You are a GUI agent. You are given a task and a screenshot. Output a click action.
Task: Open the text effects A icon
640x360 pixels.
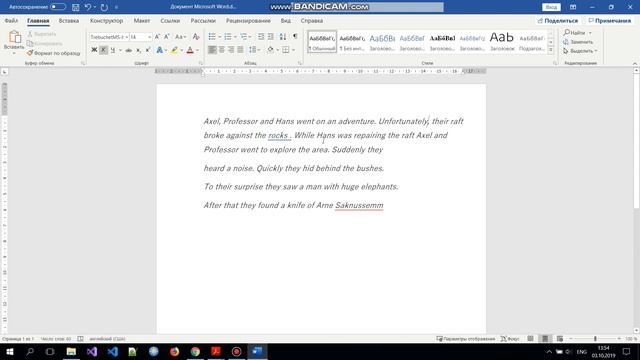[x=159, y=50]
